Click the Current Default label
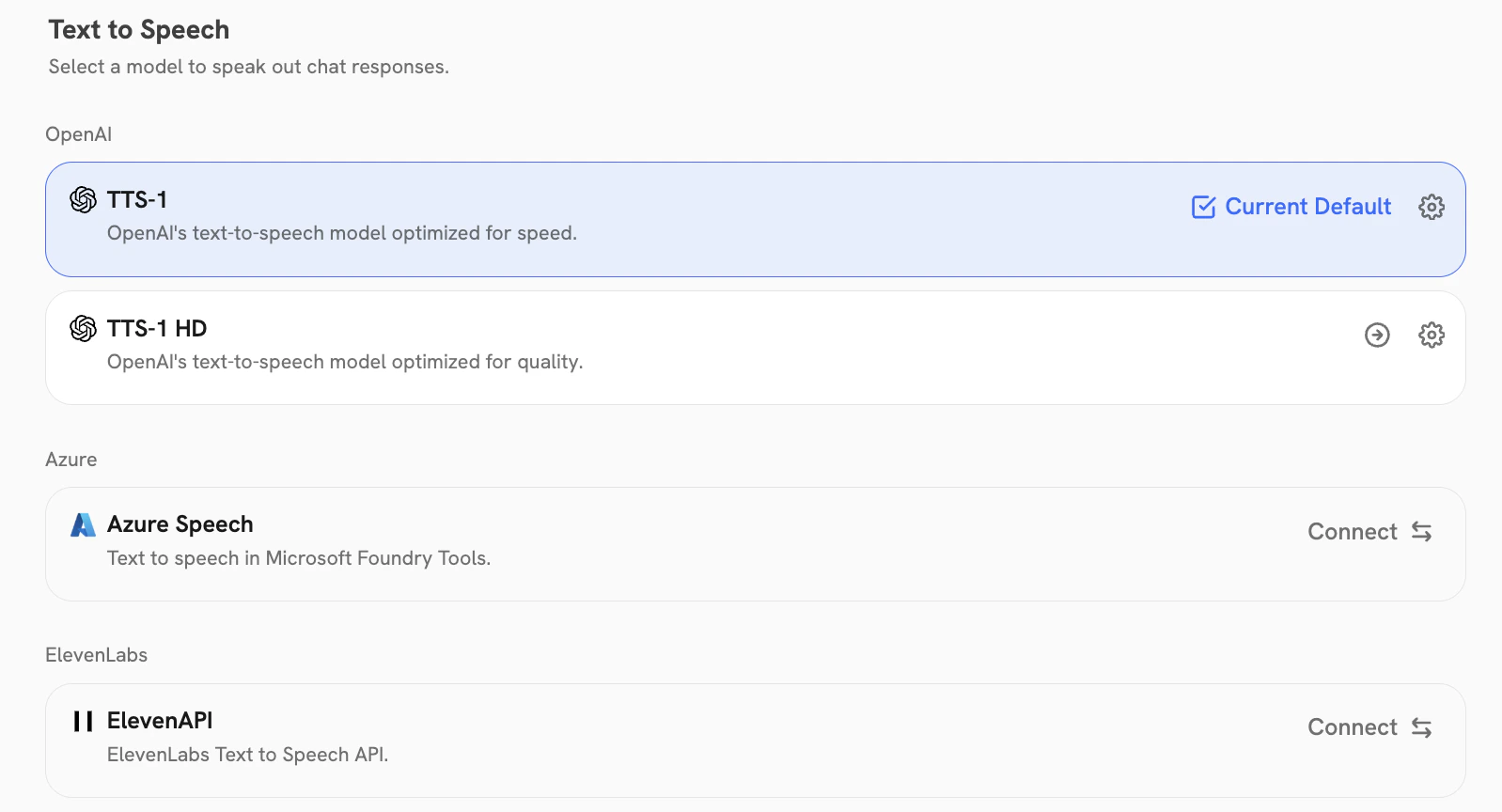This screenshot has width=1502, height=812. pyautogui.click(x=1308, y=207)
